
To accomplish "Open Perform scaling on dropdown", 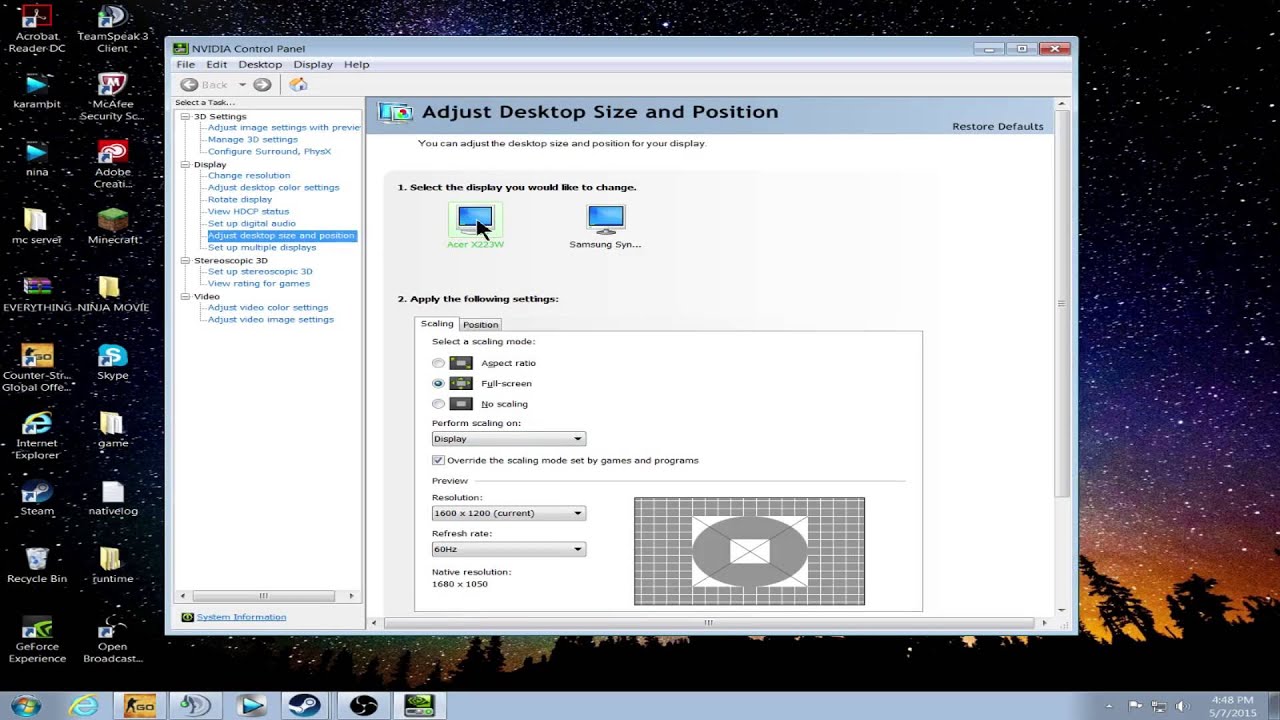I will pyautogui.click(x=509, y=439).
